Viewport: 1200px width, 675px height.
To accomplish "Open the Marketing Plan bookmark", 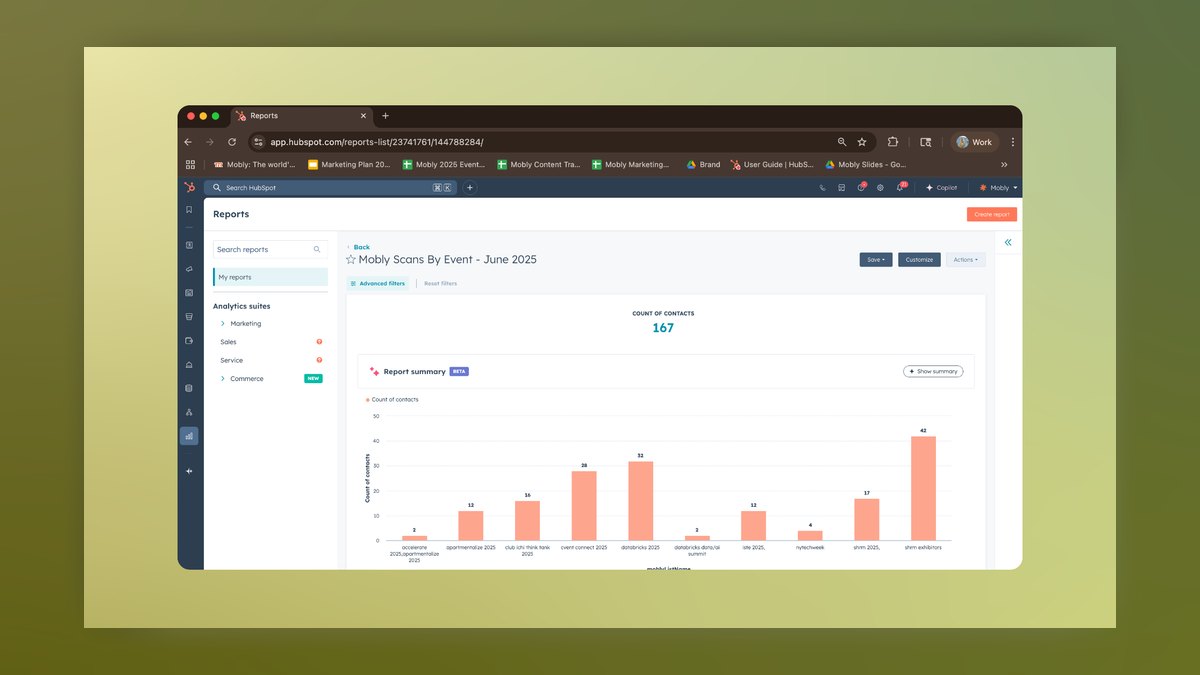I will pos(349,165).
